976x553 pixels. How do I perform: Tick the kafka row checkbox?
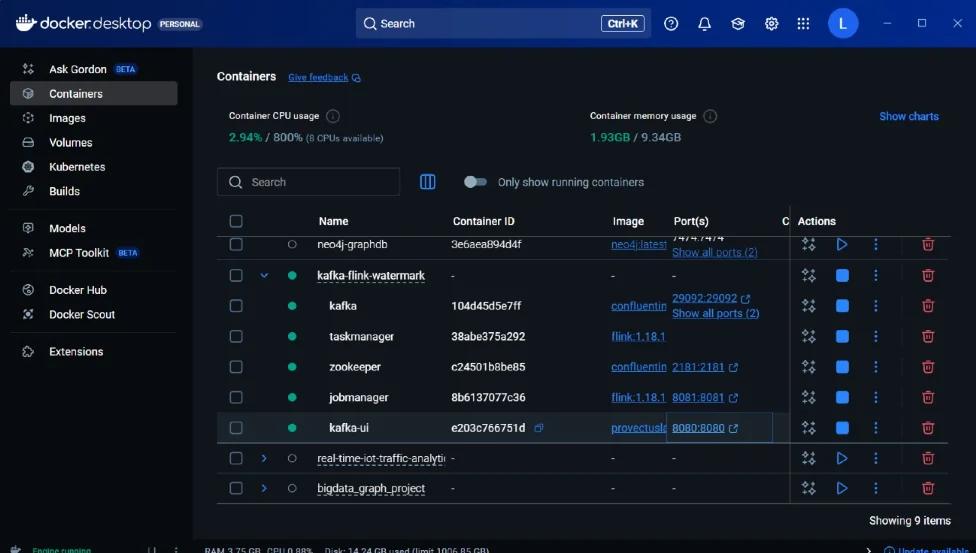click(x=236, y=306)
